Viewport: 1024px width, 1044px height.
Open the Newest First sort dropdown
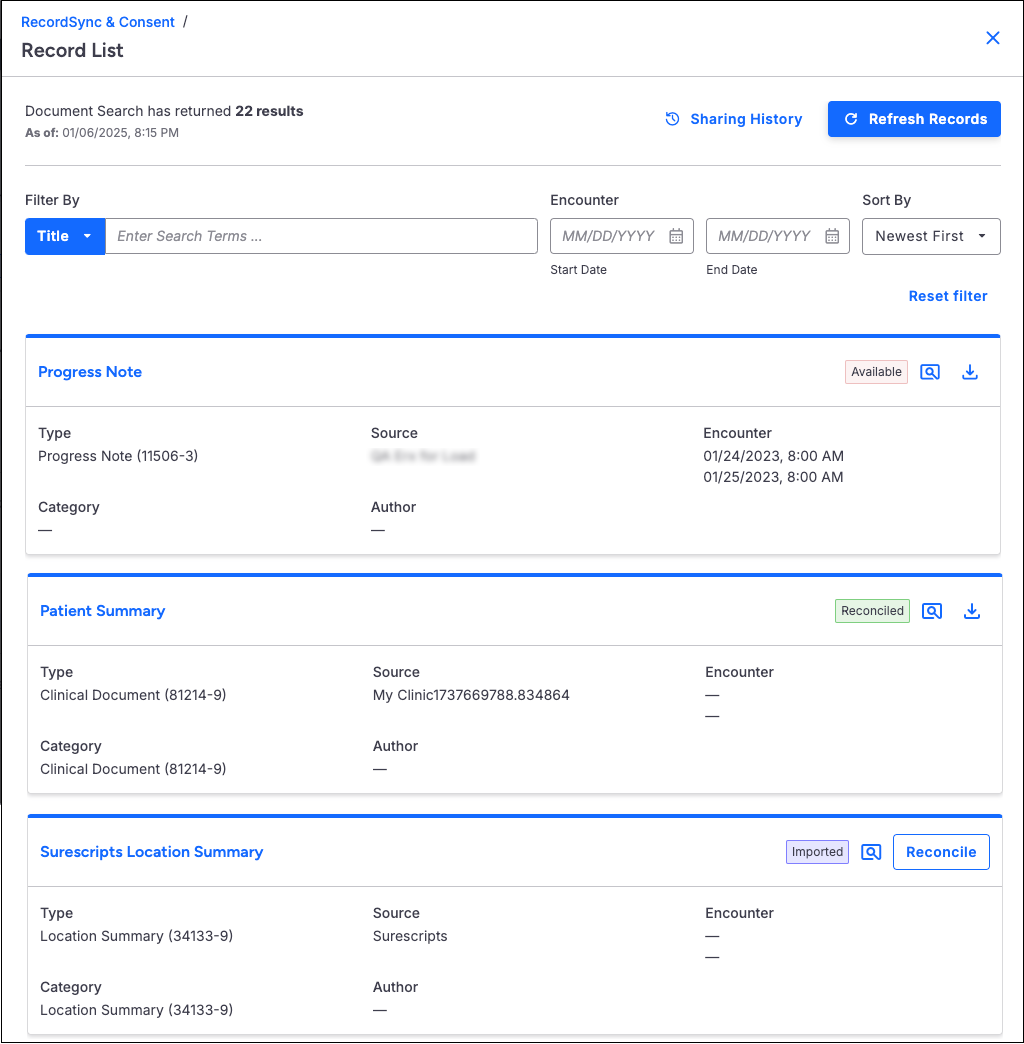[x=930, y=236]
